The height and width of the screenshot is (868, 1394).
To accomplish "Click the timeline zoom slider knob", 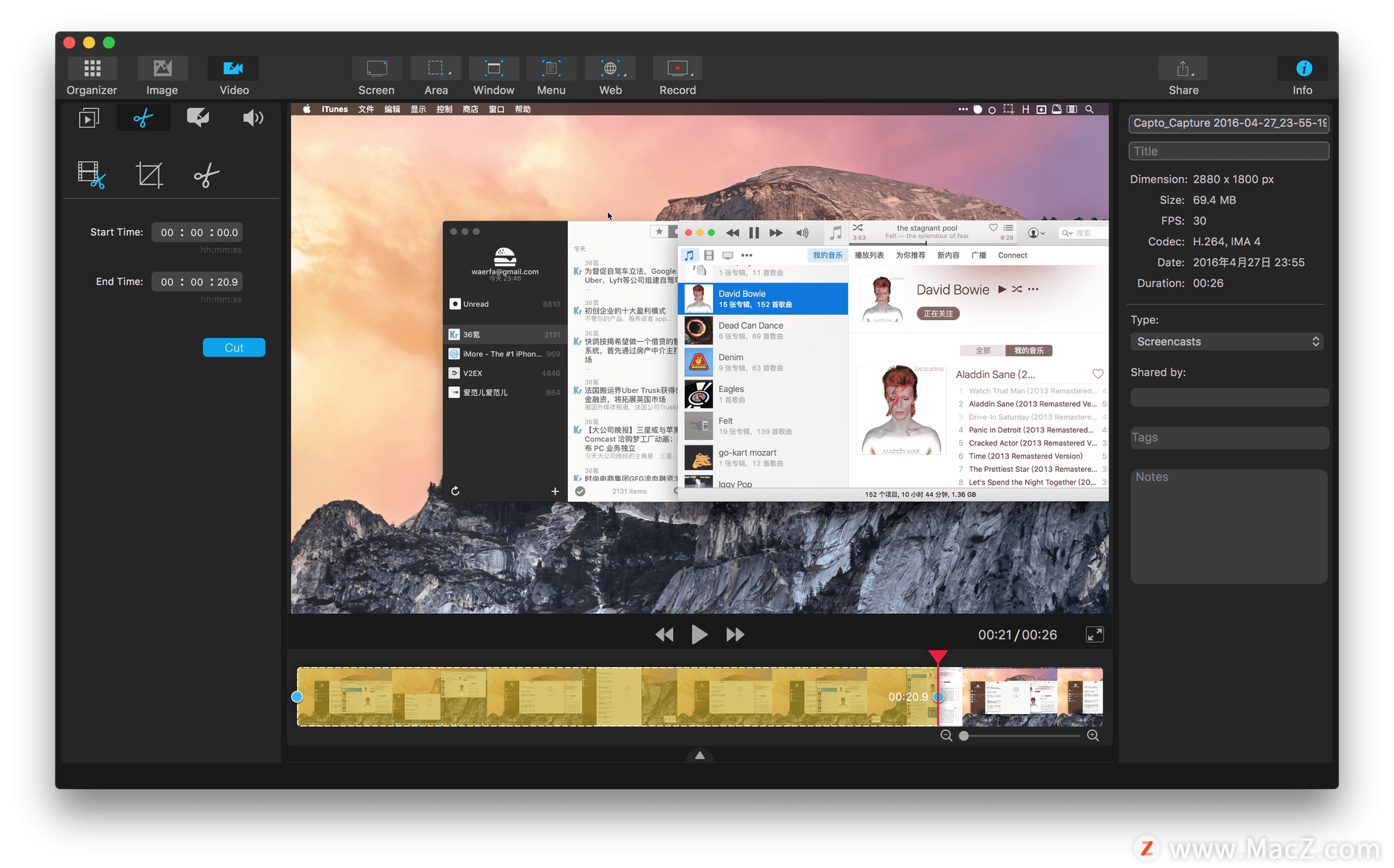I will tap(963, 735).
